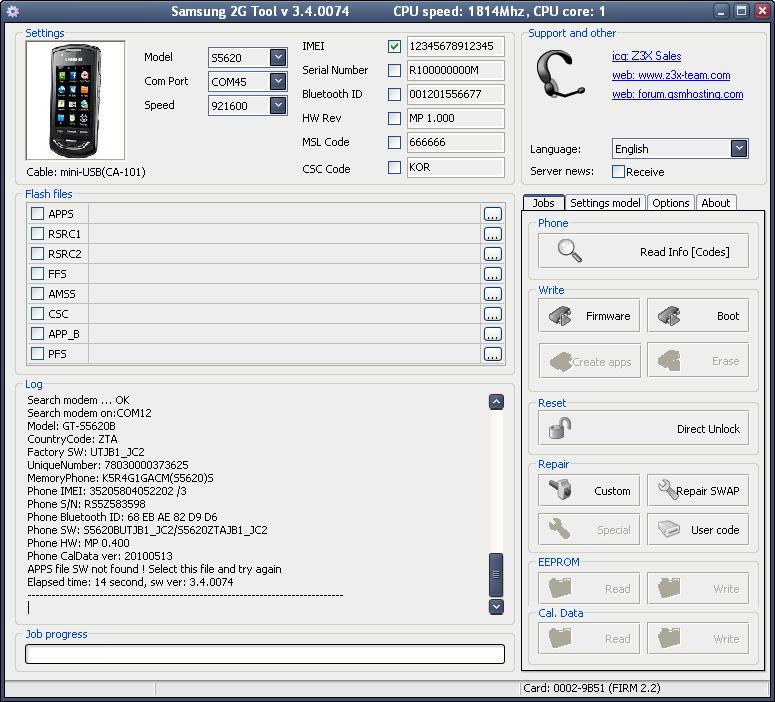Open the Language dropdown

pyautogui.click(x=739, y=148)
